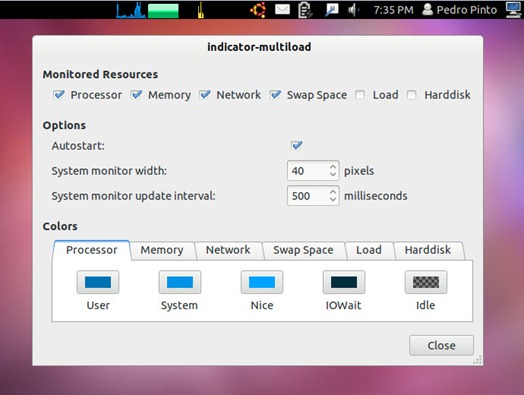Increase update interval with up arrow
Screen dimensions: 524x395
[333, 192]
